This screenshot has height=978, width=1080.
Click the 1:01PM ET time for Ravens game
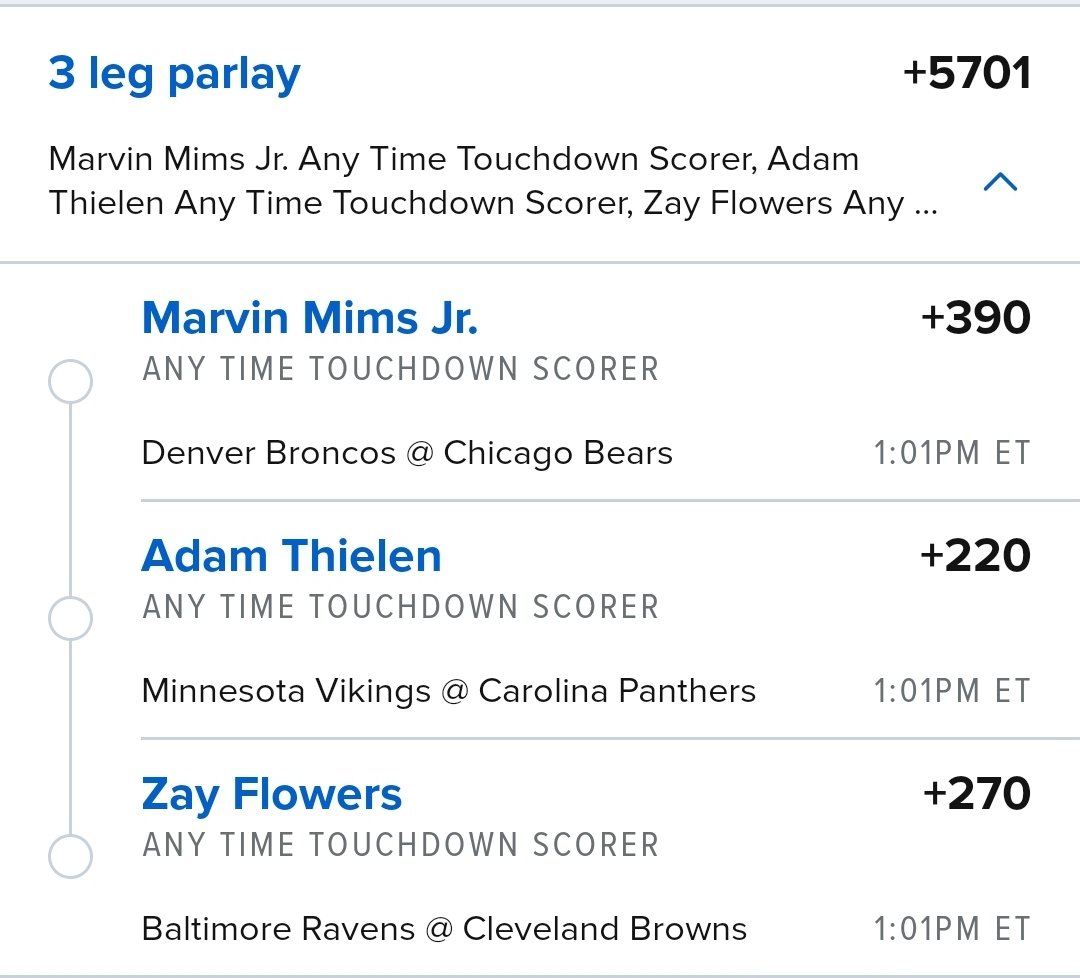[952, 928]
